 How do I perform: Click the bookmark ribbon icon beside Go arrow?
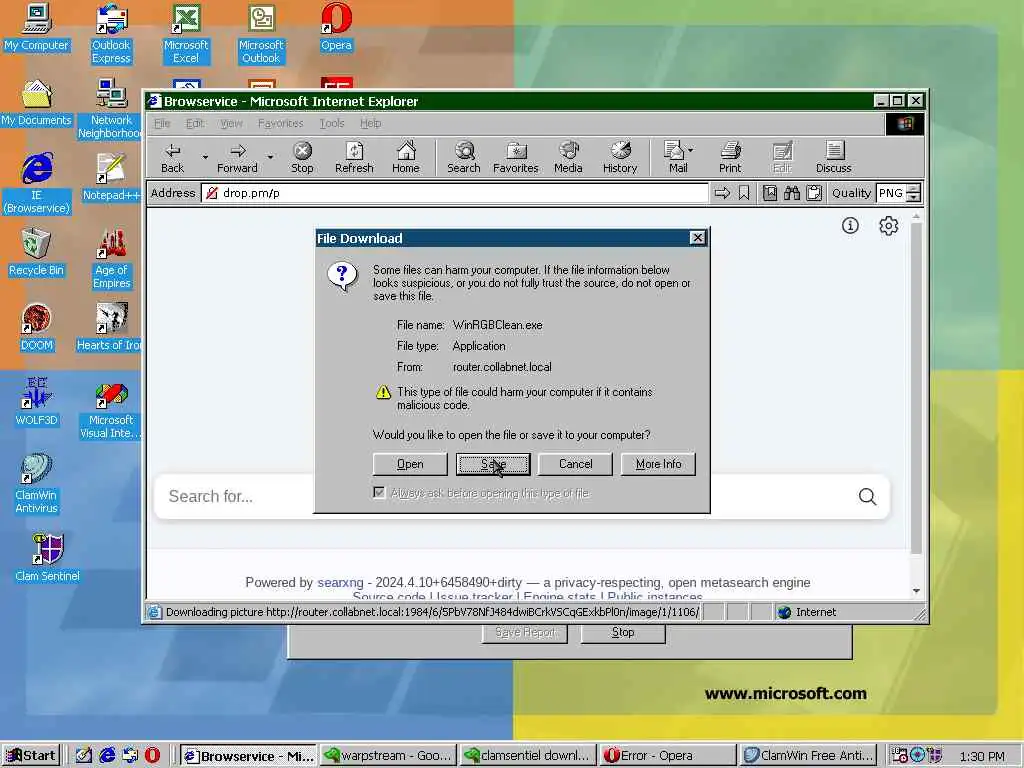point(744,193)
